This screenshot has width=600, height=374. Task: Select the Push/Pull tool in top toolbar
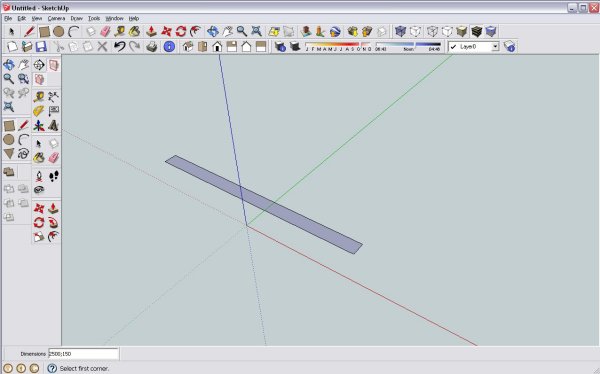[151, 31]
